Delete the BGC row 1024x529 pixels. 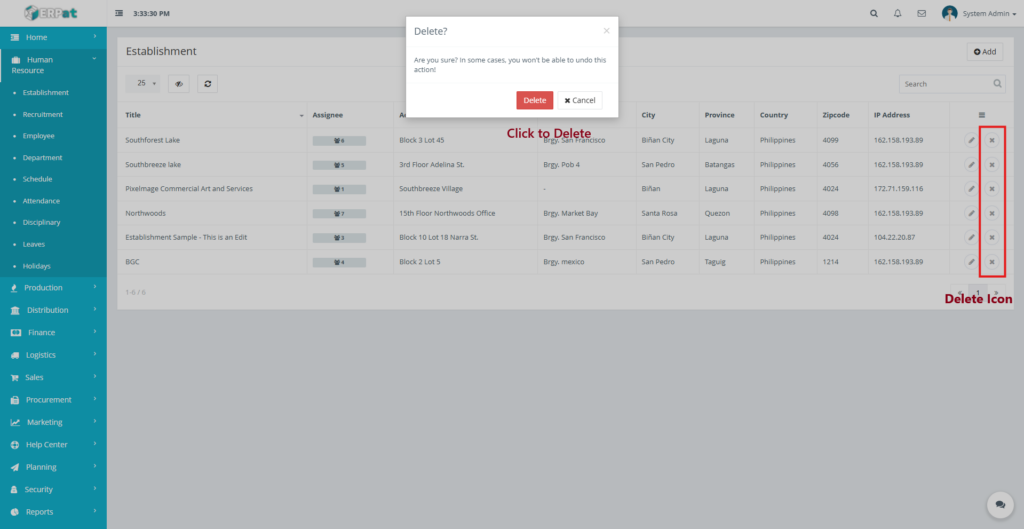991,262
